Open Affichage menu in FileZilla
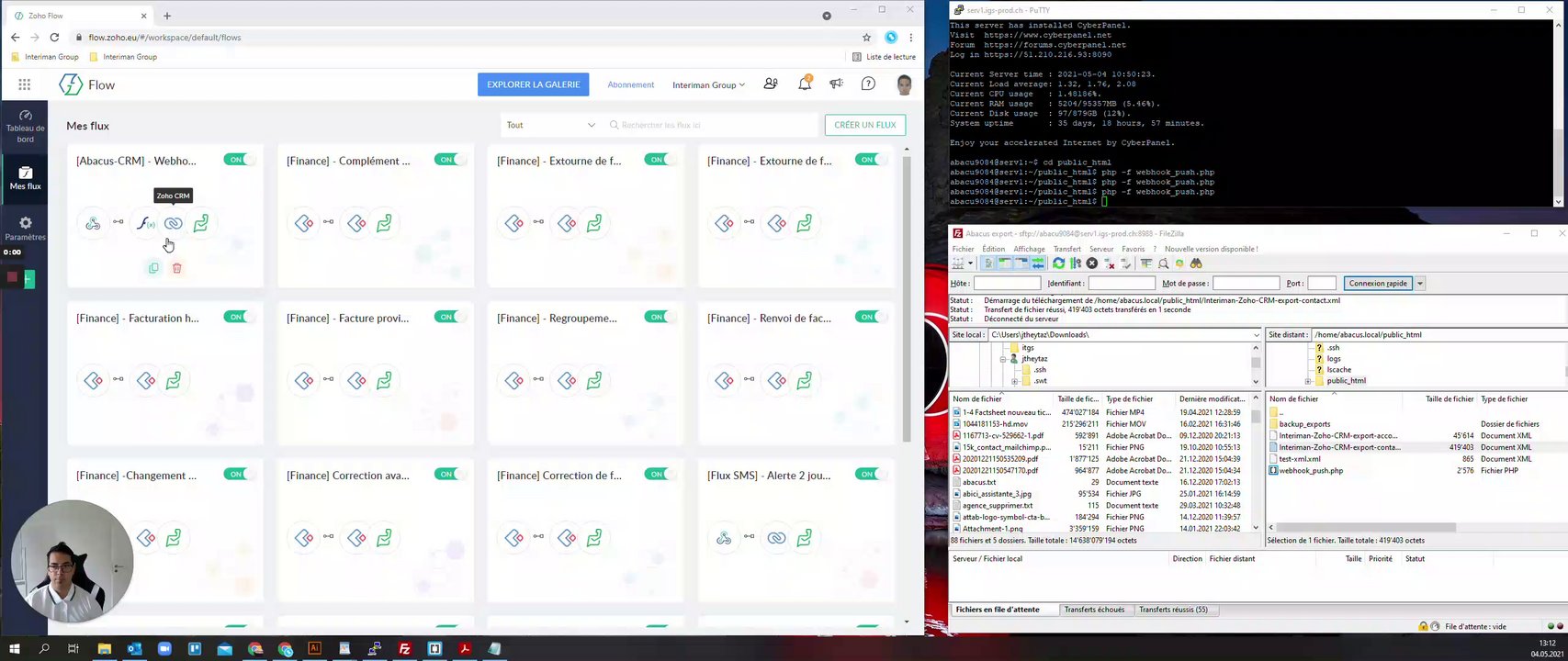 1029,249
